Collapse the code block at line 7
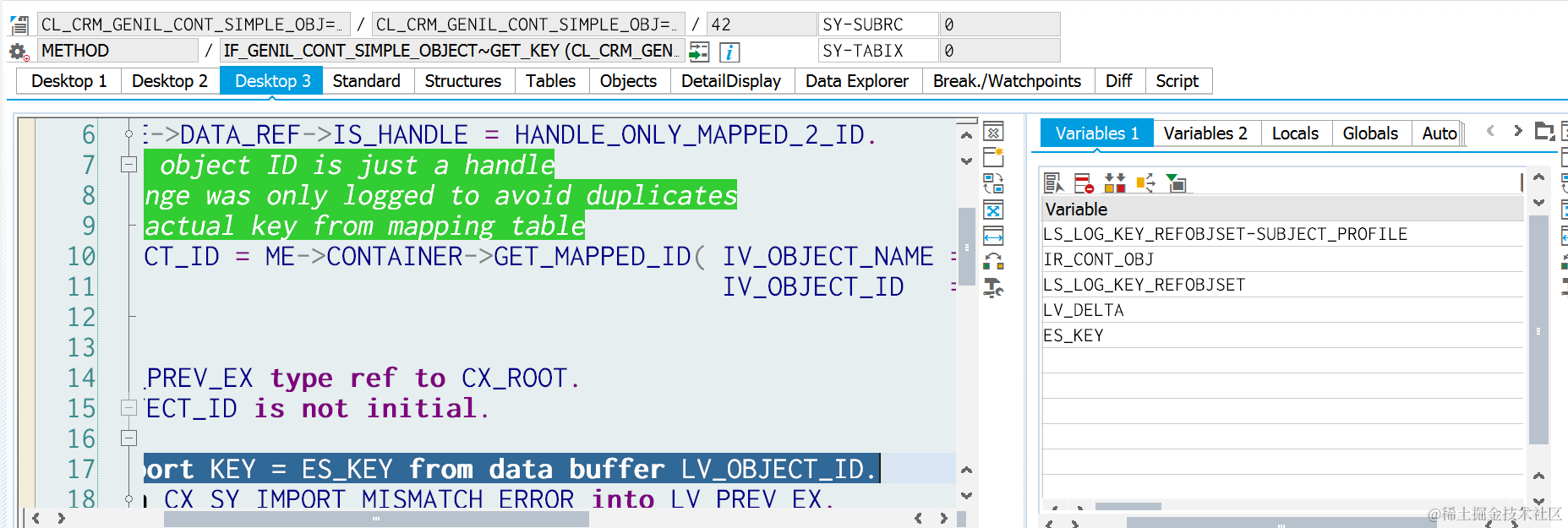Viewport: 1568px width, 528px height. (128, 165)
